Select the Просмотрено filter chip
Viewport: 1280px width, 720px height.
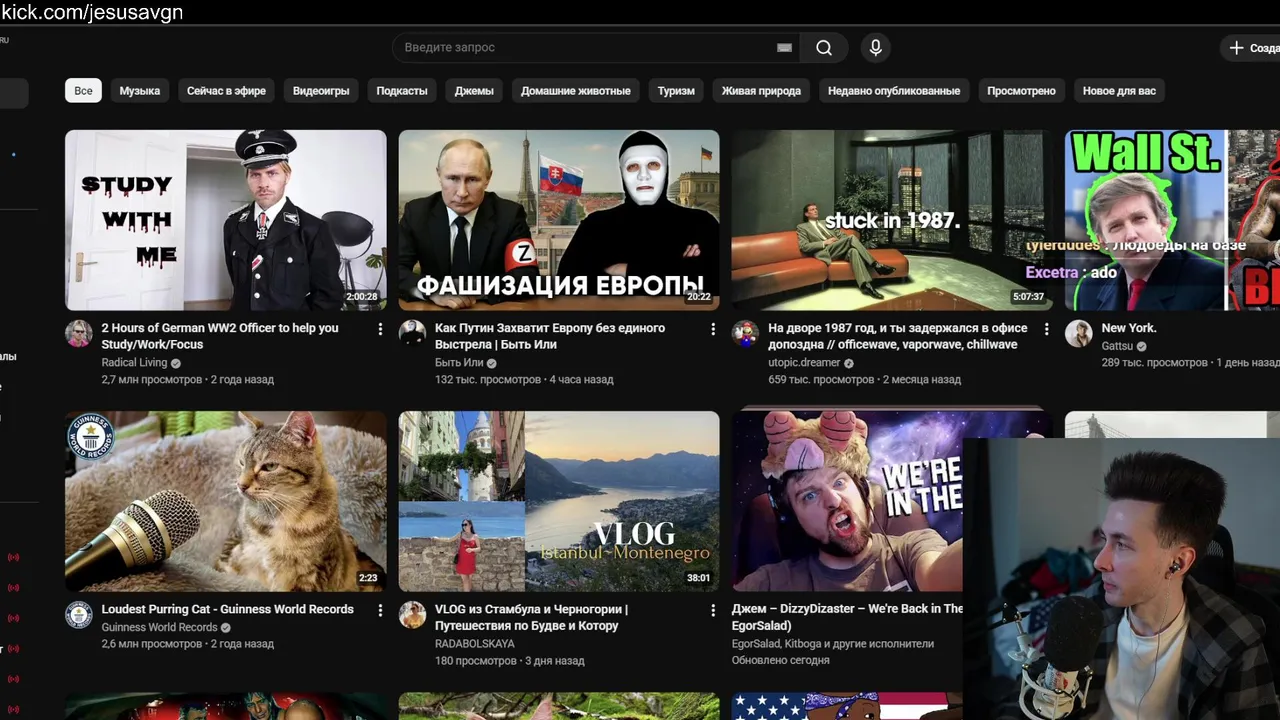[x=1021, y=90]
